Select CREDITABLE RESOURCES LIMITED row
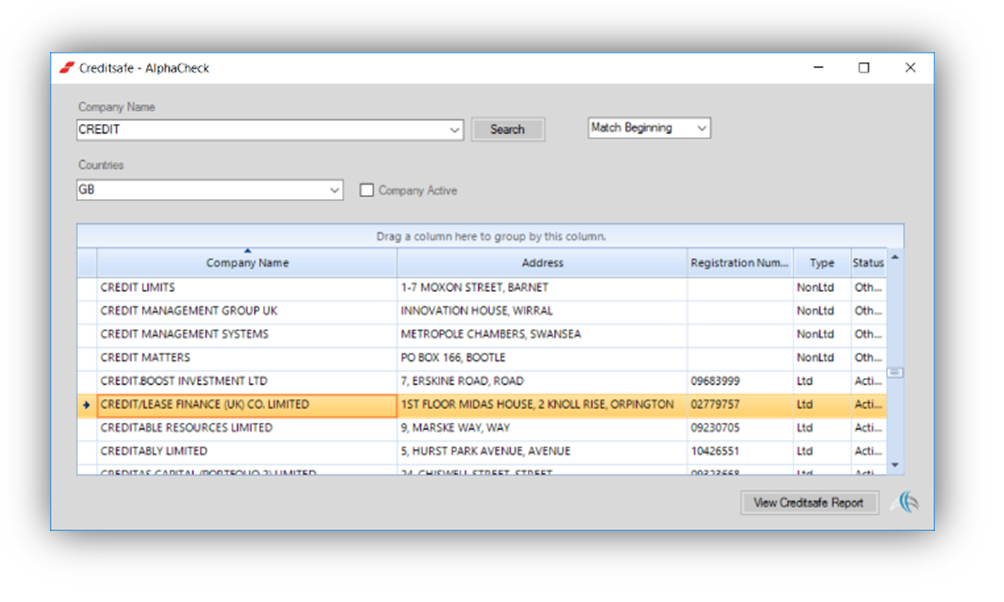This screenshot has height=602, width=1004. point(482,428)
